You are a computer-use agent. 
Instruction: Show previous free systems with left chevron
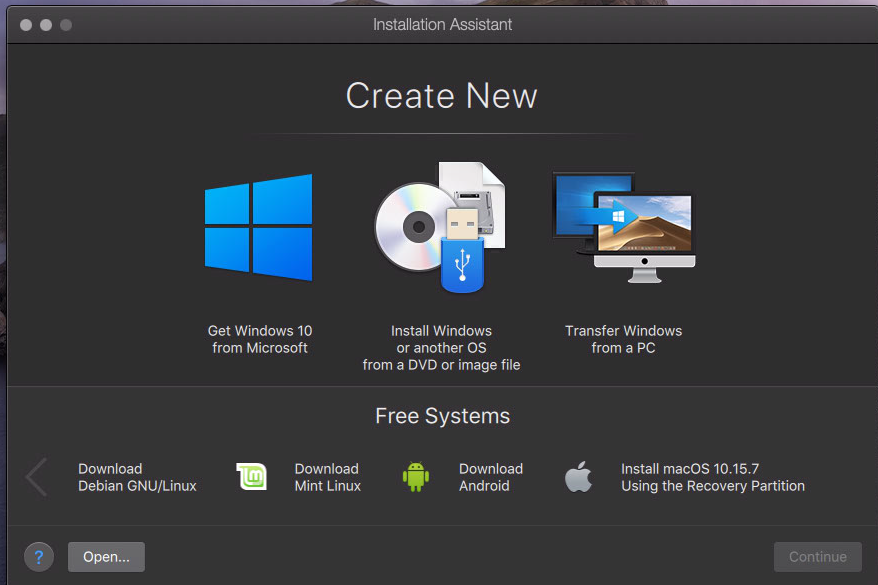pyautogui.click(x=36, y=477)
